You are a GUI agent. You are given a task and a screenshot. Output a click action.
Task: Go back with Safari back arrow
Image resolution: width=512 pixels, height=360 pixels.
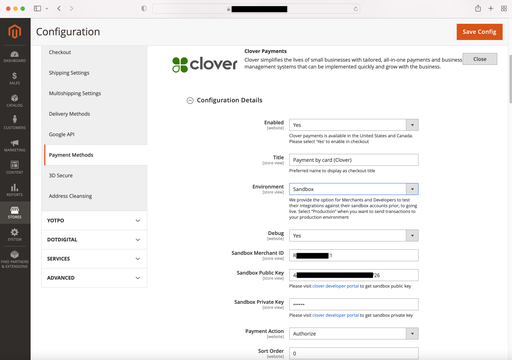[x=59, y=8]
